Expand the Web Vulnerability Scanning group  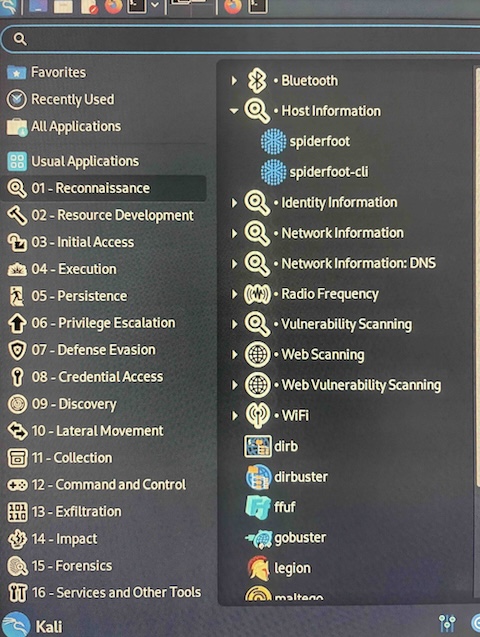coord(234,385)
